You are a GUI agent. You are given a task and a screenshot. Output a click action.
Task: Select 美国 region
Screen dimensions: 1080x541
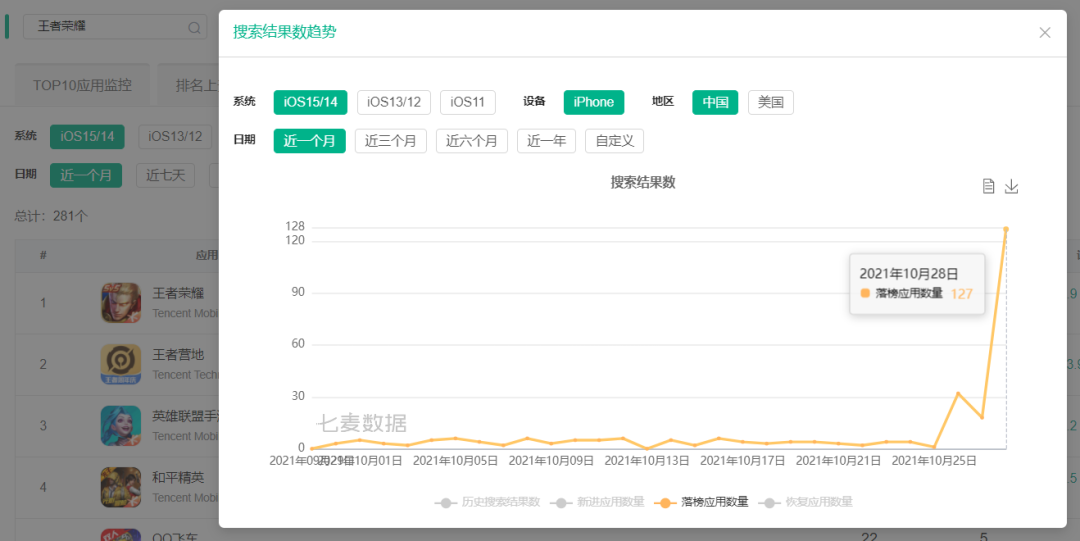(771, 102)
